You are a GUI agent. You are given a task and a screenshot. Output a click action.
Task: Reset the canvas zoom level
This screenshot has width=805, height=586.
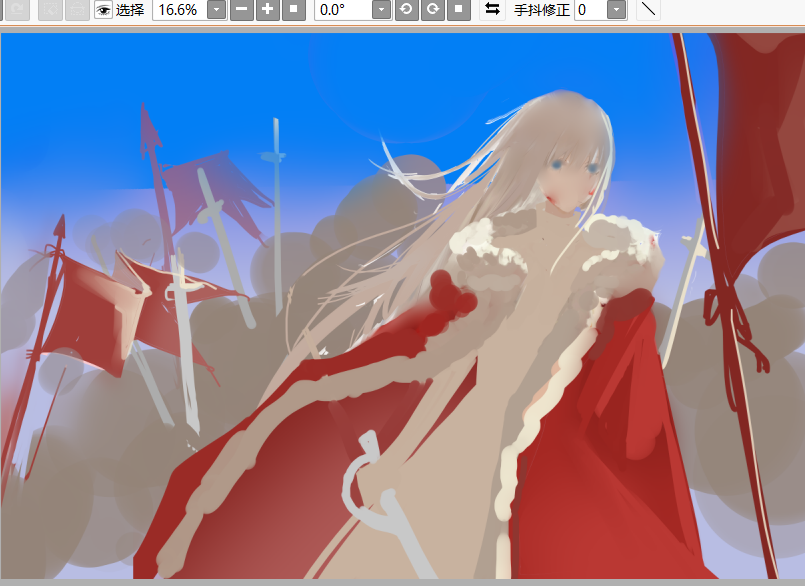point(293,10)
